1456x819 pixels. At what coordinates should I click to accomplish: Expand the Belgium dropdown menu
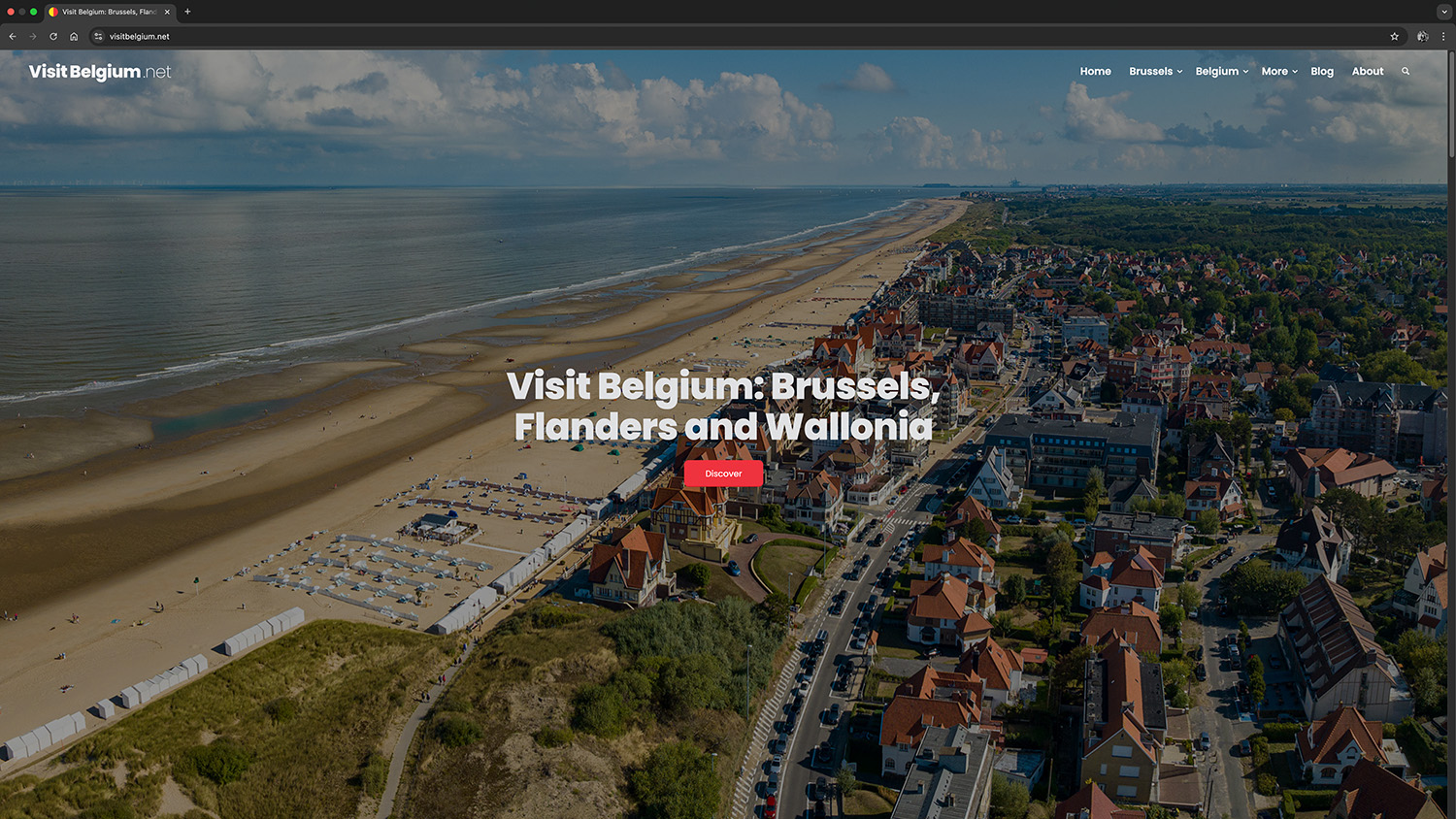(x=1222, y=72)
